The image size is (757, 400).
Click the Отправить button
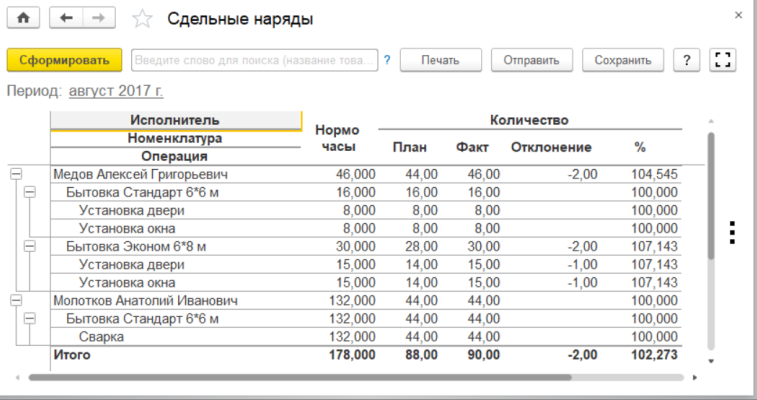click(x=531, y=60)
